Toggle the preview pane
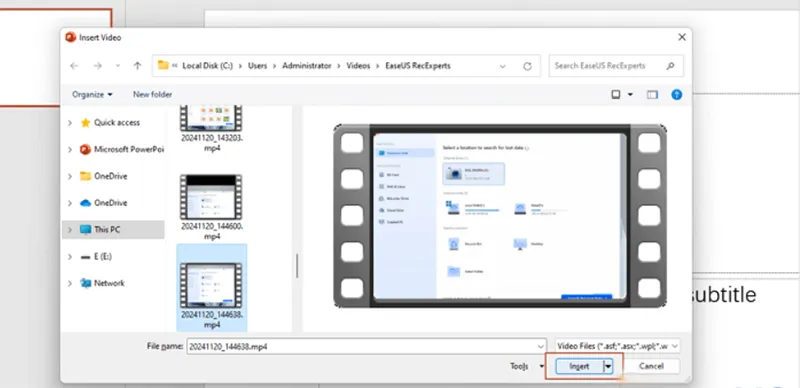 [652, 94]
